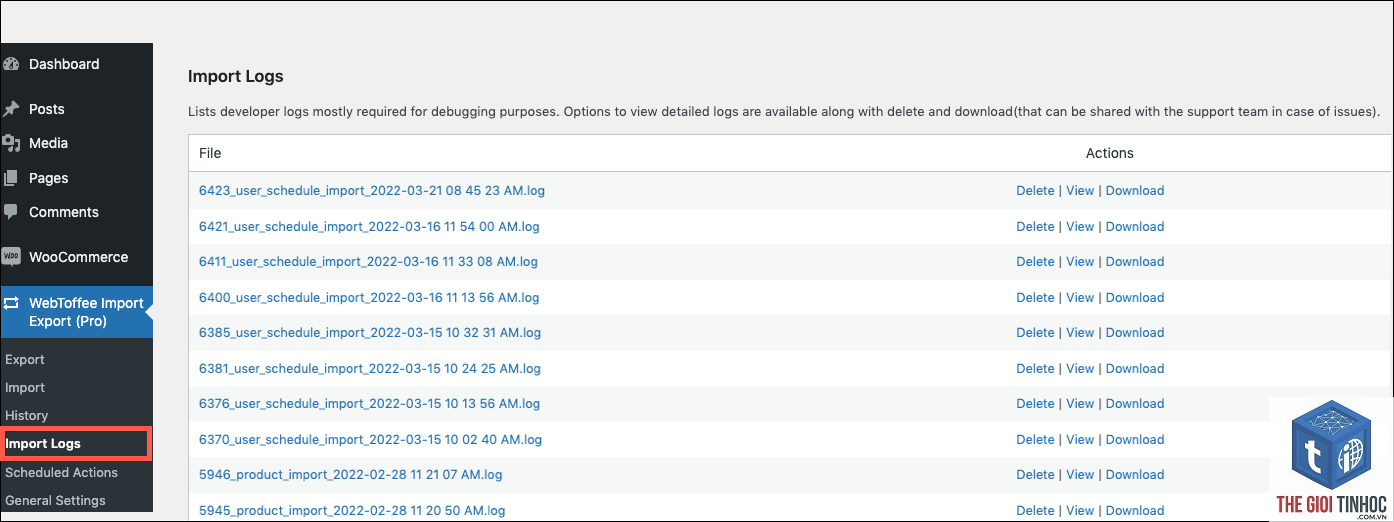Viewport: 1394px width, 522px height.
Task: Download the 6423_user_schedule_import log
Action: [1135, 190]
